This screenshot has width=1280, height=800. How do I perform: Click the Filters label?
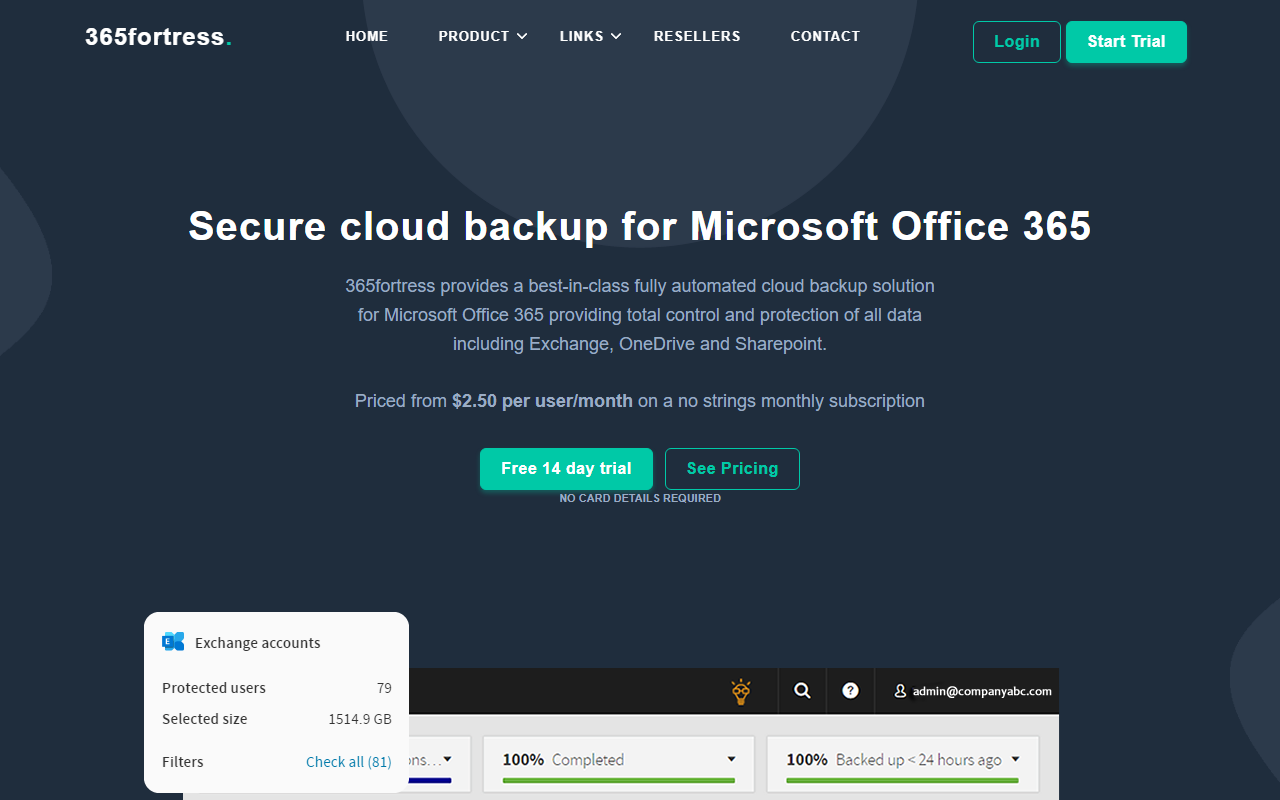[183, 762]
